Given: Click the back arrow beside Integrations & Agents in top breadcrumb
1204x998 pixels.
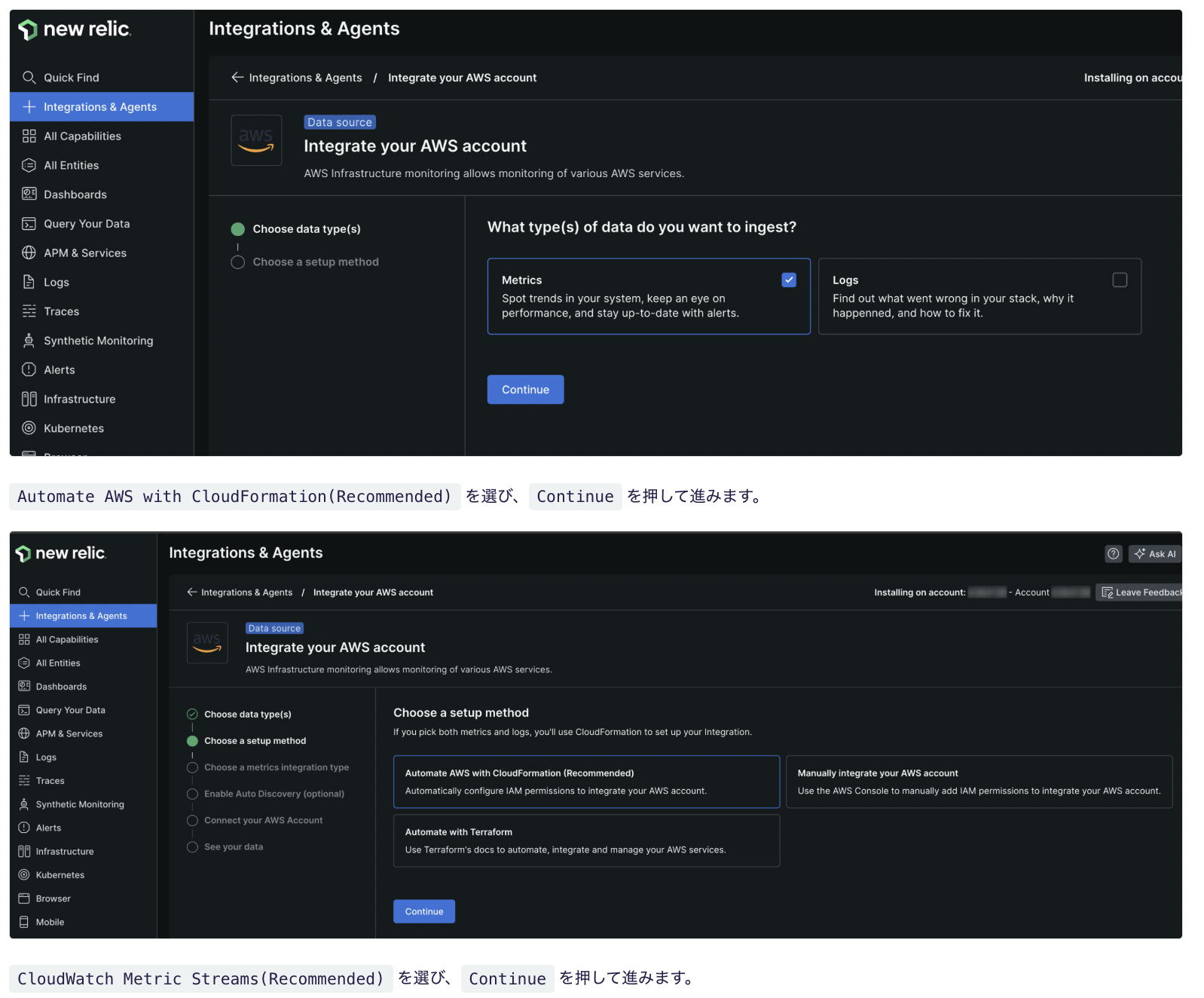Looking at the screenshot, I should tap(237, 78).
